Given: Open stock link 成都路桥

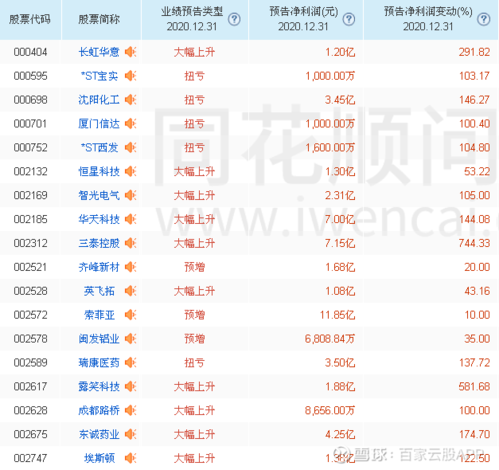Looking at the screenshot, I should pos(99,410).
